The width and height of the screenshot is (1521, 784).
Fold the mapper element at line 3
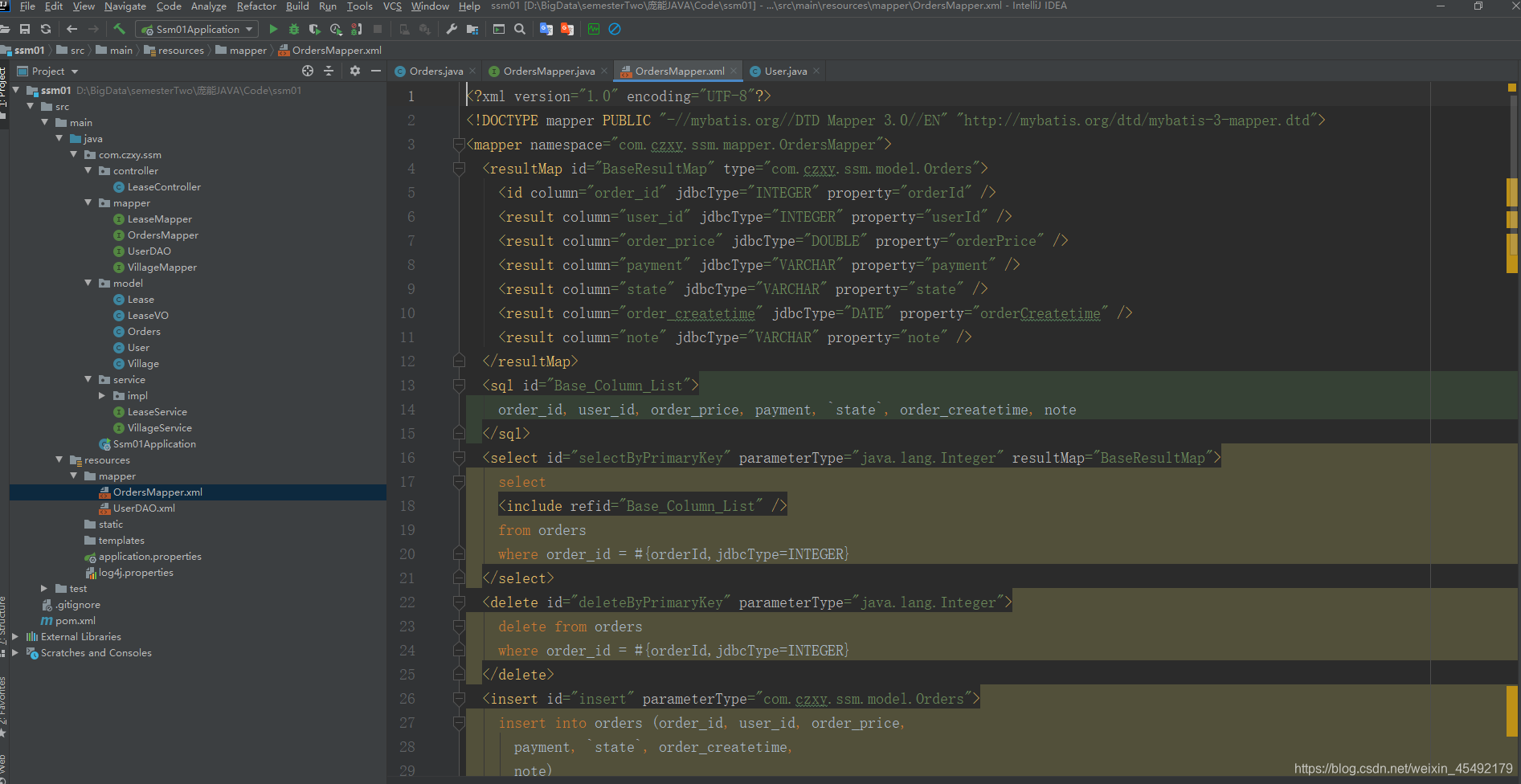[459, 145]
